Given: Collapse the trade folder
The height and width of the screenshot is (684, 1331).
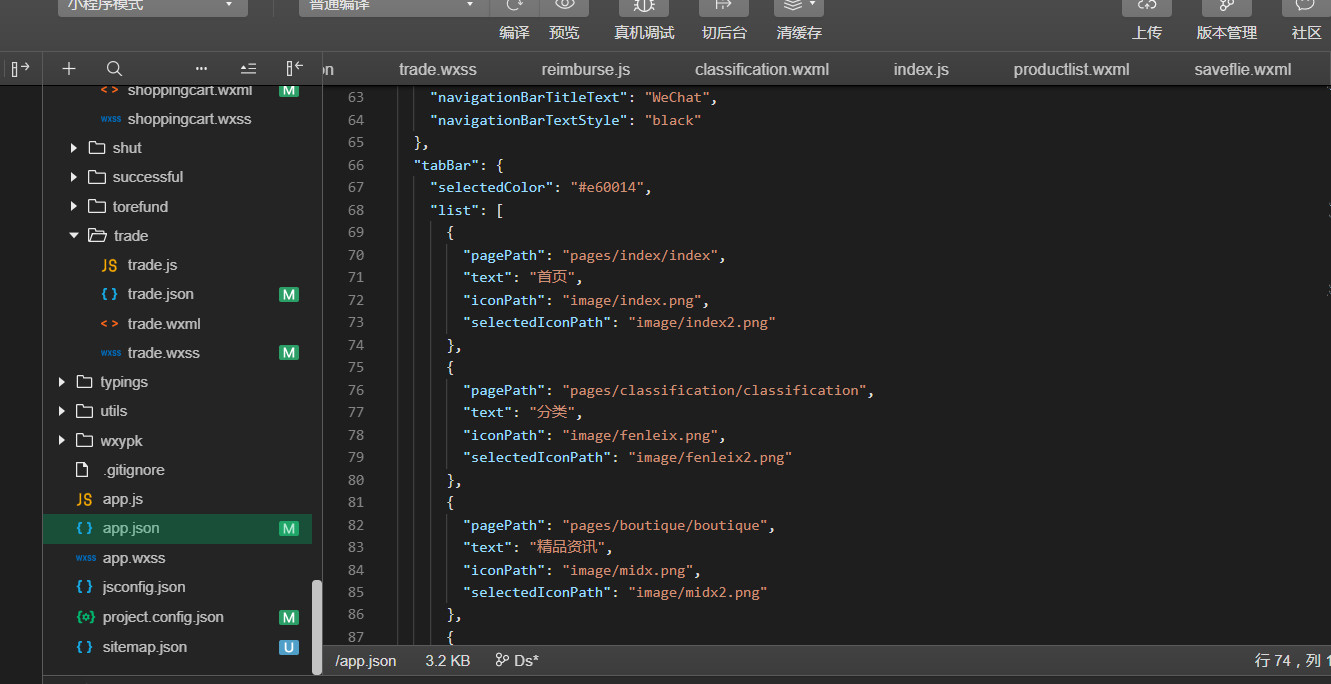Looking at the screenshot, I should click(74, 236).
